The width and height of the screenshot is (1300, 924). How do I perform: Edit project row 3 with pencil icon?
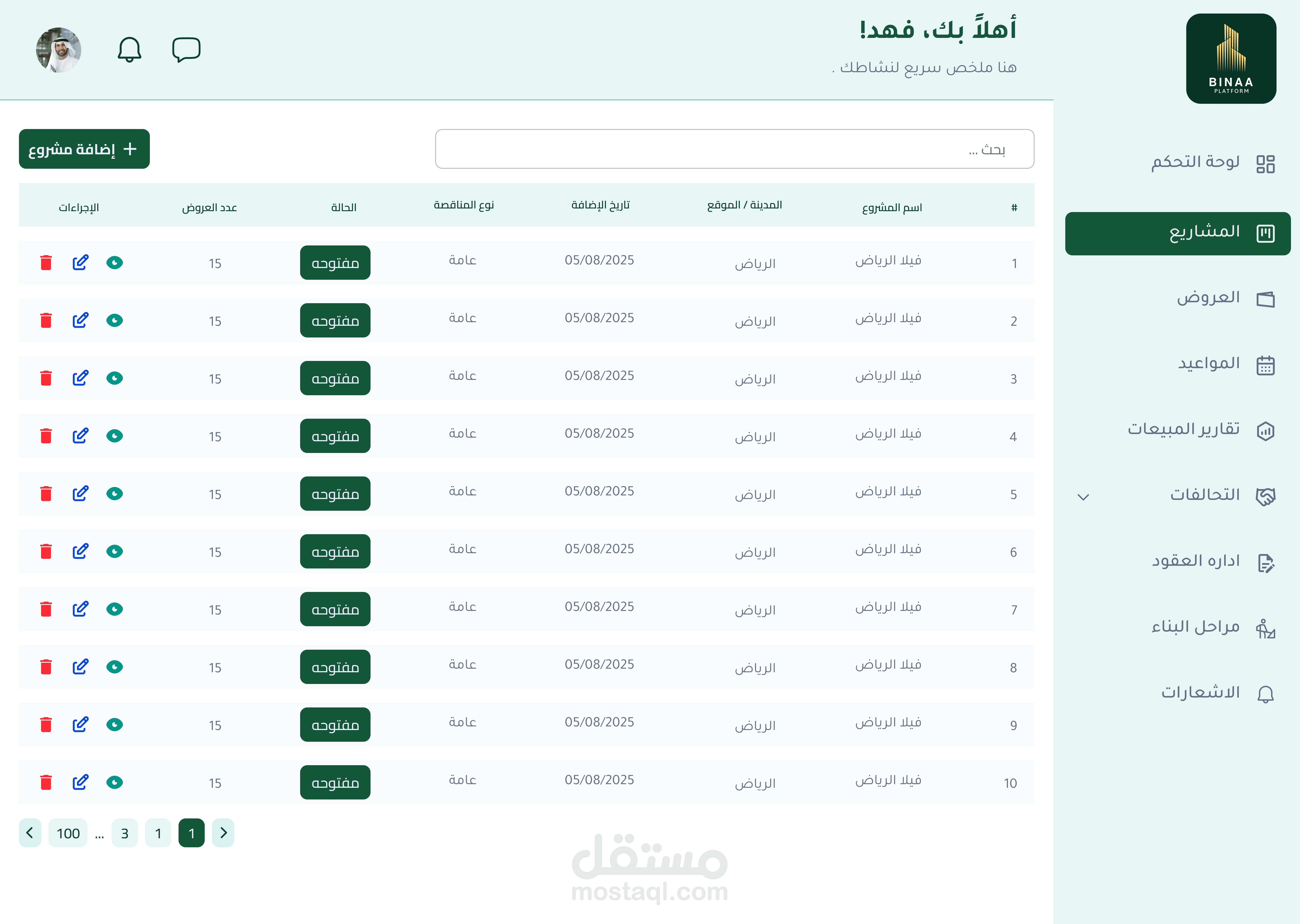(80, 378)
